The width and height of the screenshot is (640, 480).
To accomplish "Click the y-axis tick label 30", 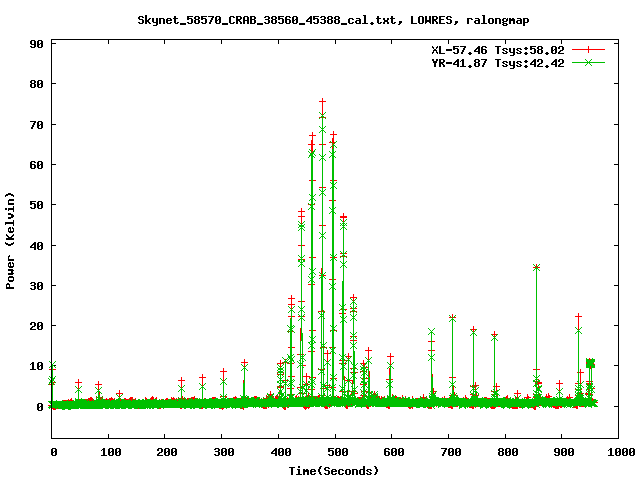I will [36, 286].
